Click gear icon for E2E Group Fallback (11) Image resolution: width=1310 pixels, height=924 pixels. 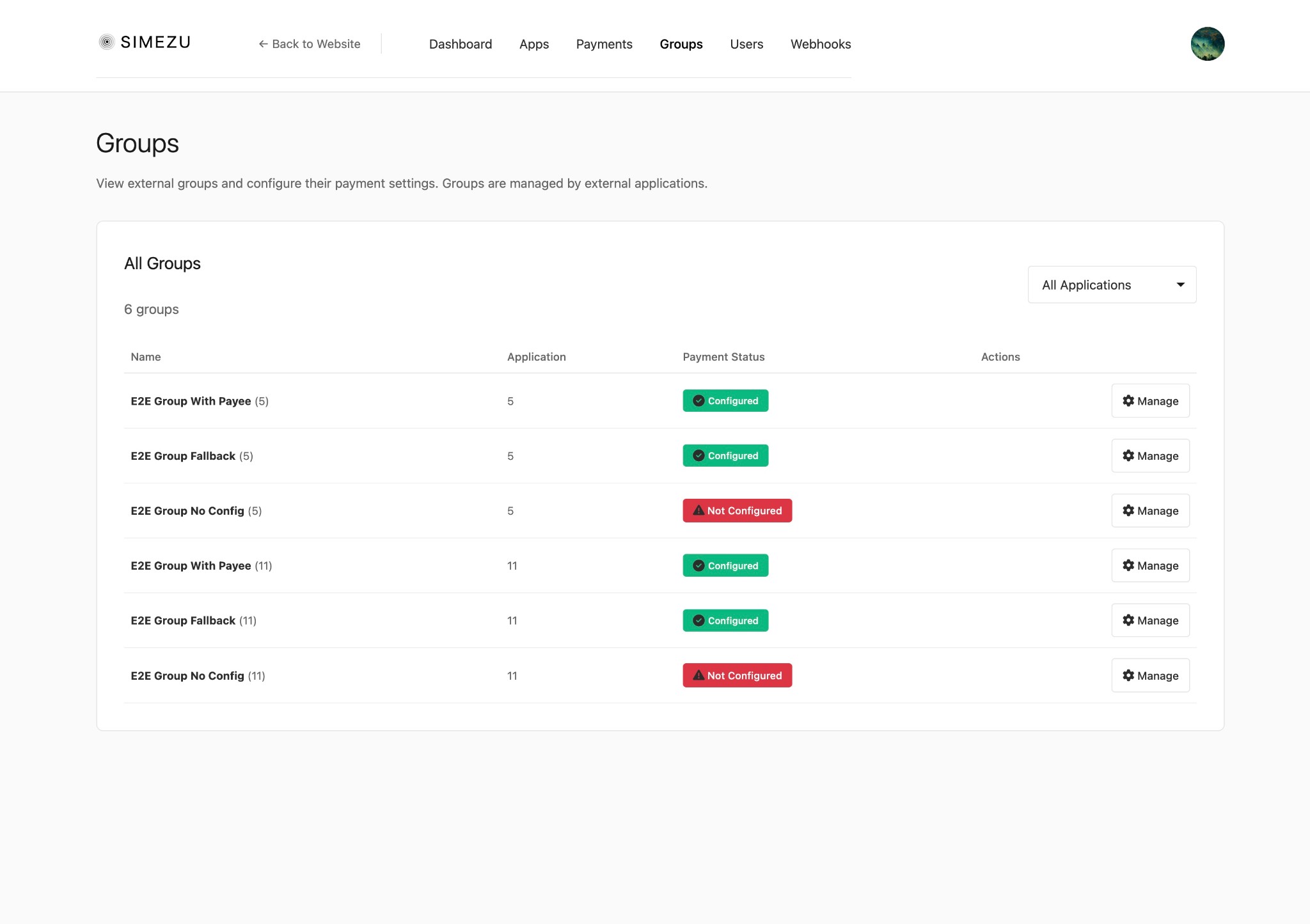point(1128,620)
